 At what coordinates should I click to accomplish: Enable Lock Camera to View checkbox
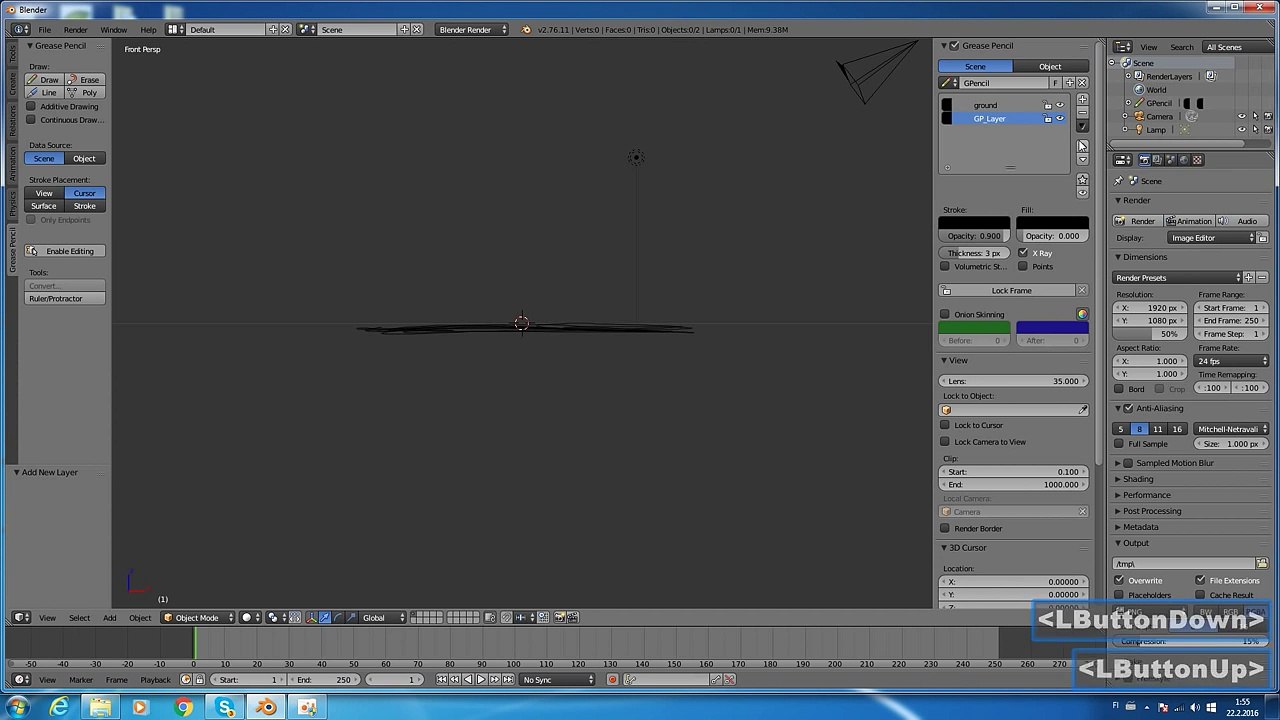coord(945,442)
